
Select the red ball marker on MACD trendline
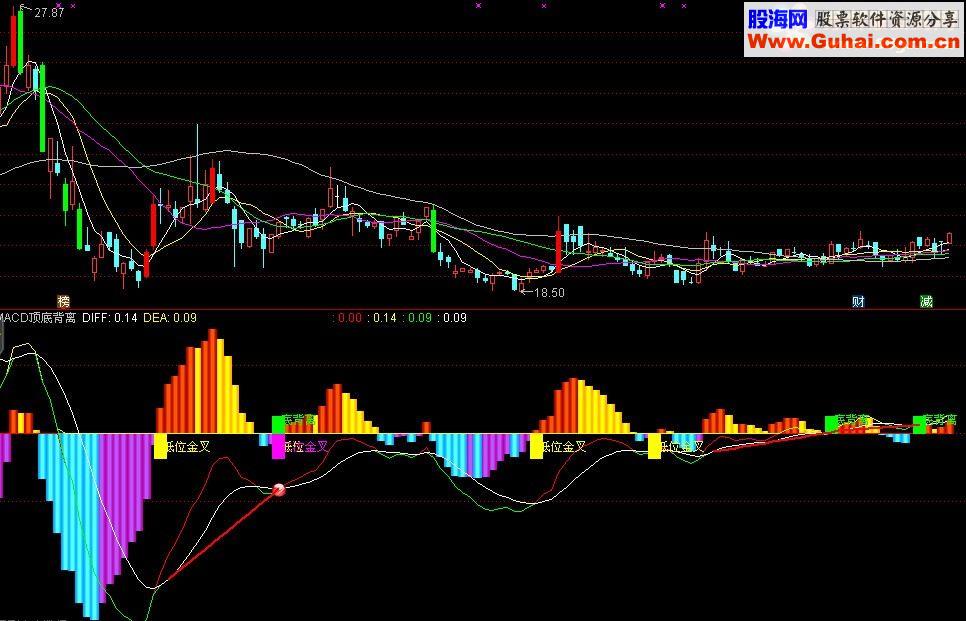[279, 489]
